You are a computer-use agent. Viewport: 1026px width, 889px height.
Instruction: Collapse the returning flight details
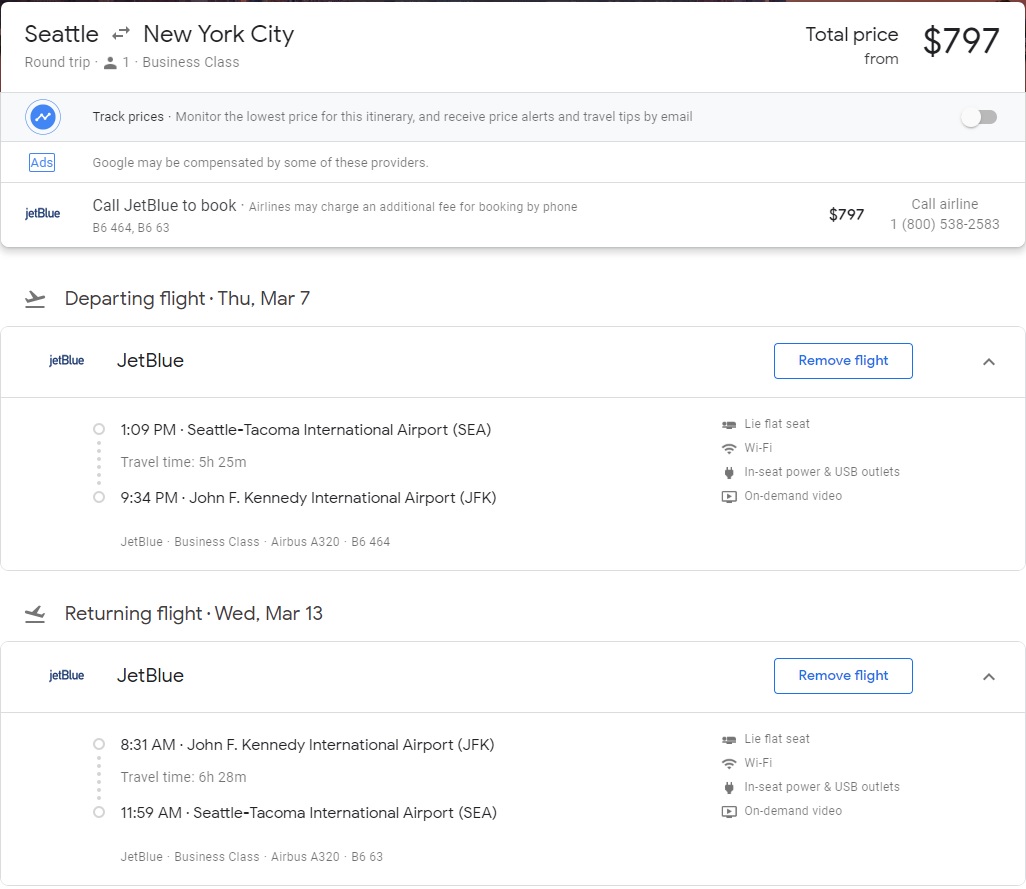point(989,677)
